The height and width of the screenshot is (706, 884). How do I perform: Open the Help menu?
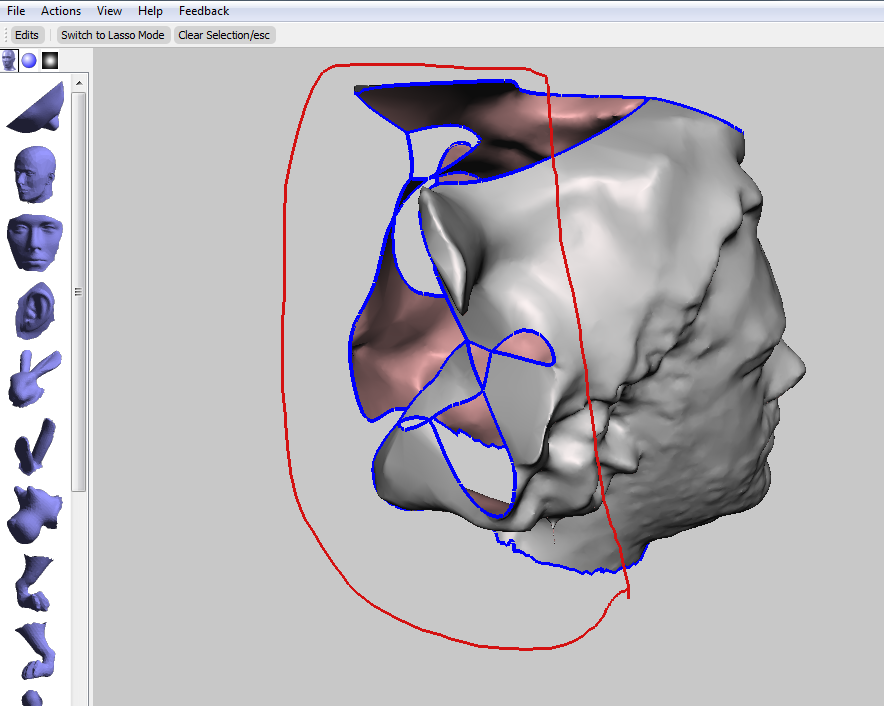pyautogui.click(x=150, y=11)
